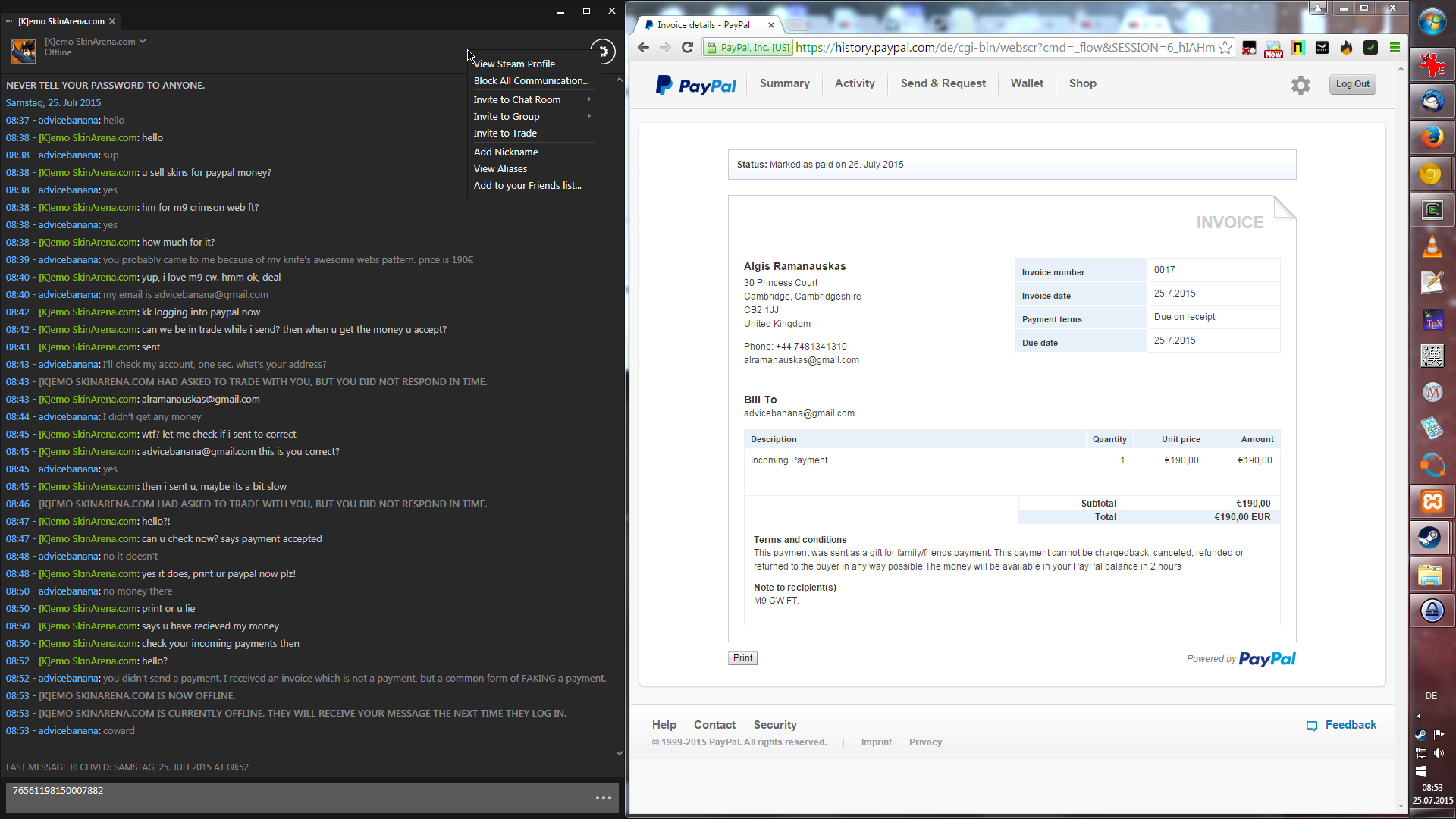1456x819 pixels.
Task: Open VLC media player from taskbar
Action: pos(1432,246)
